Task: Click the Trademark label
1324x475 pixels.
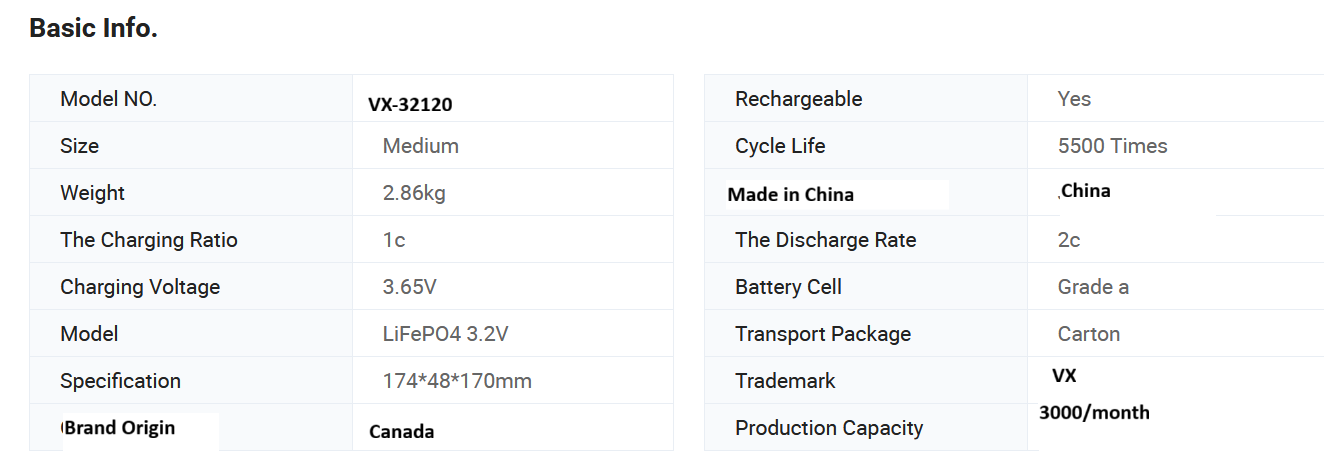Action: [785, 381]
